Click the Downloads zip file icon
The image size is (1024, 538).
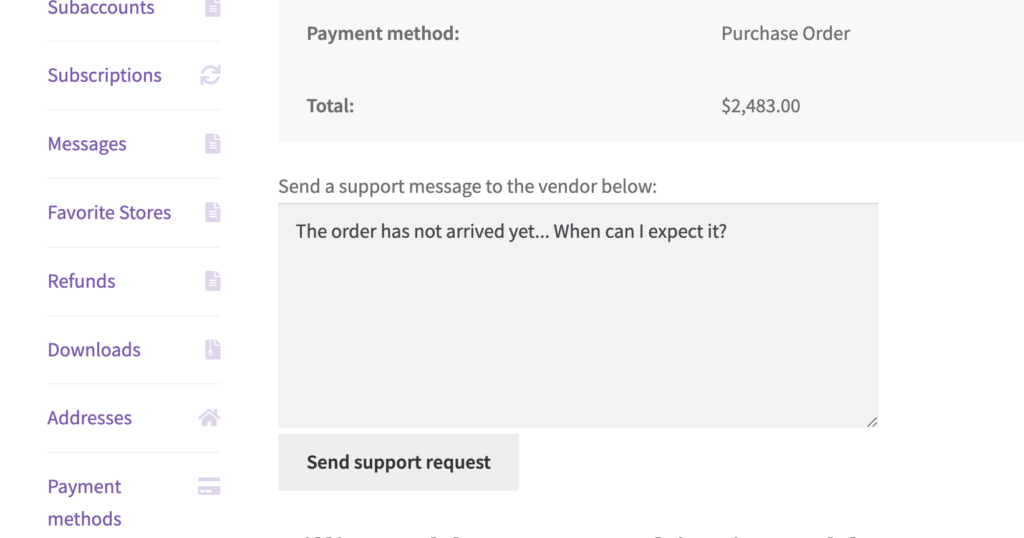(213, 349)
